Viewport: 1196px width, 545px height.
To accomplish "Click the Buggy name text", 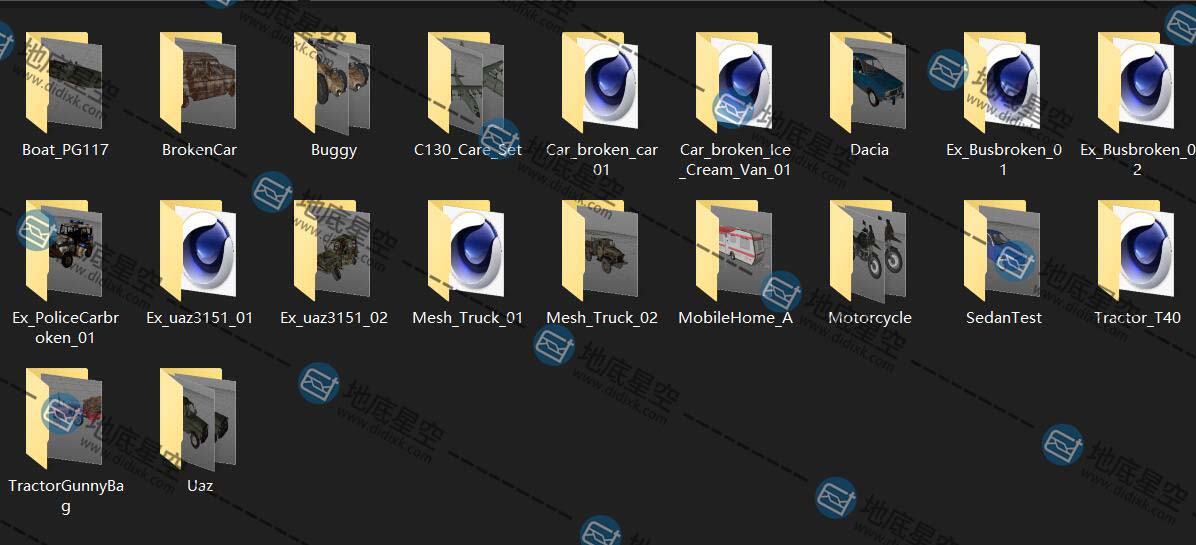I will tap(334, 150).
